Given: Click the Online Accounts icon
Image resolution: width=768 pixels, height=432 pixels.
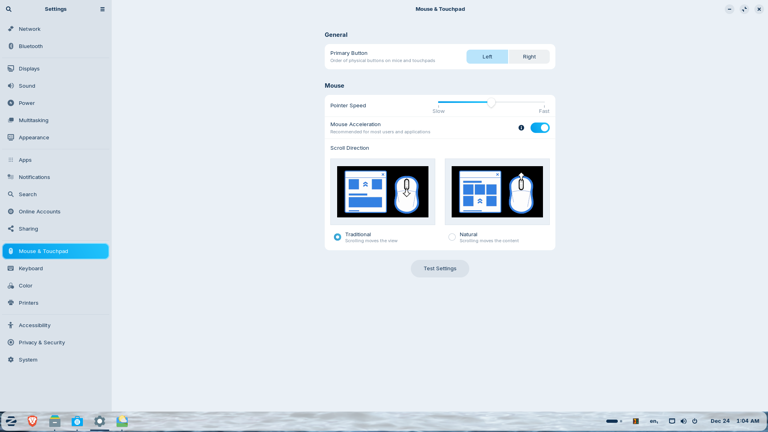Looking at the screenshot, I should tap(11, 212).
